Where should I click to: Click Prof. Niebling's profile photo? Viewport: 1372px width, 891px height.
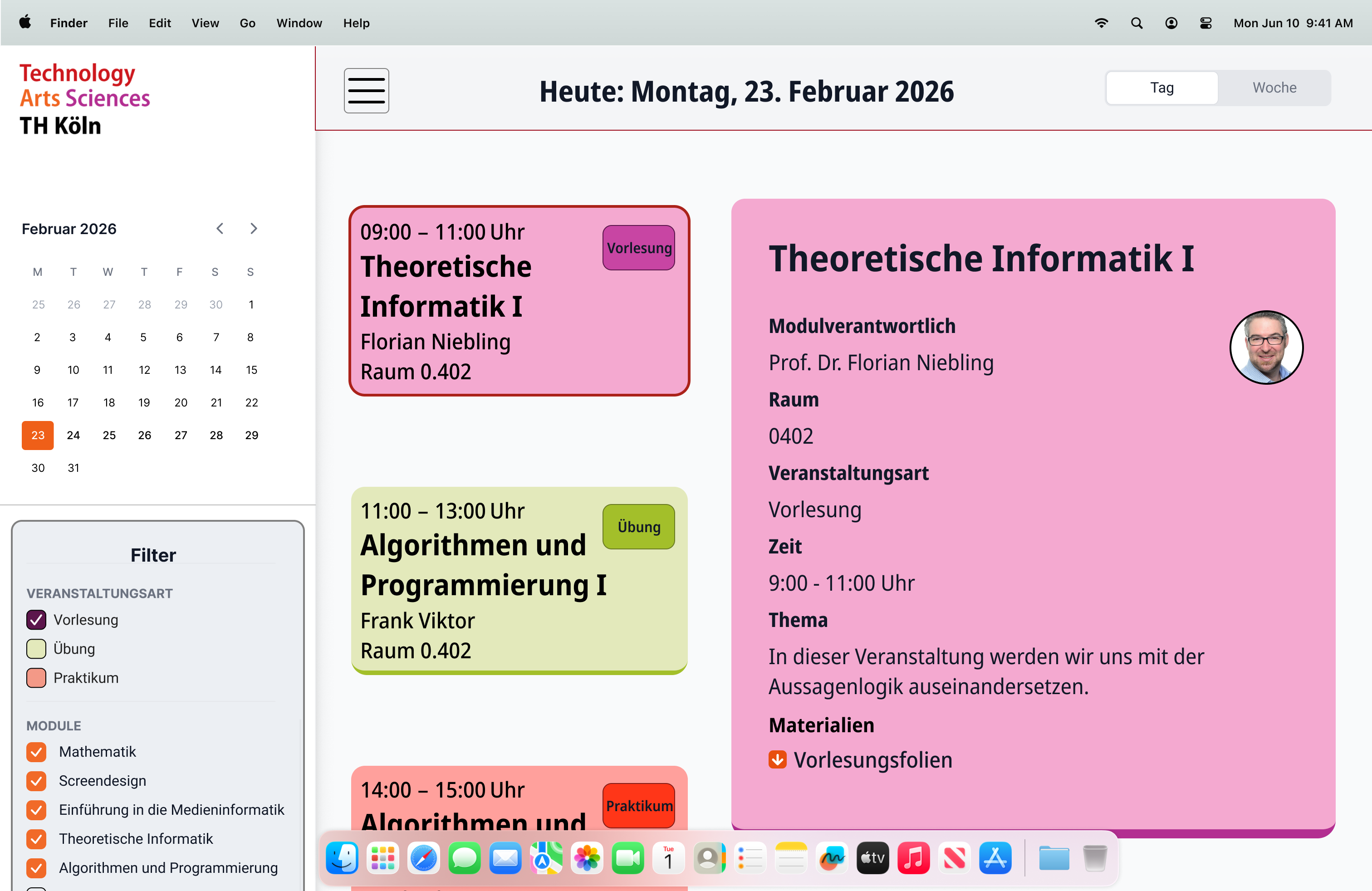(x=1265, y=347)
